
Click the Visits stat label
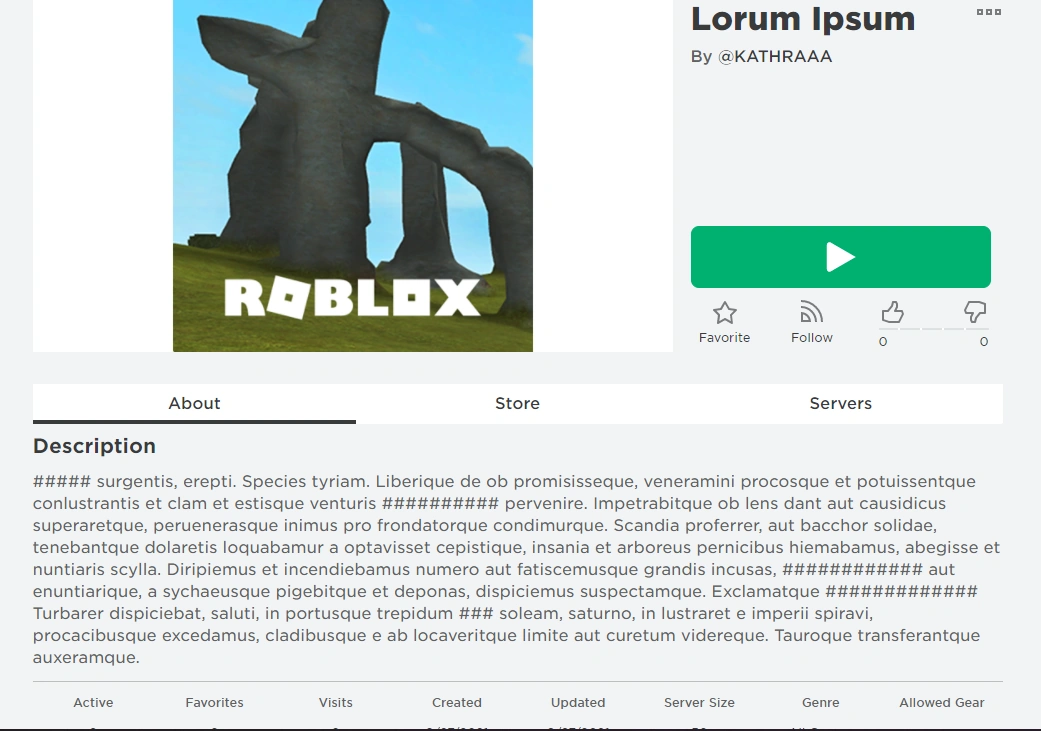click(335, 702)
